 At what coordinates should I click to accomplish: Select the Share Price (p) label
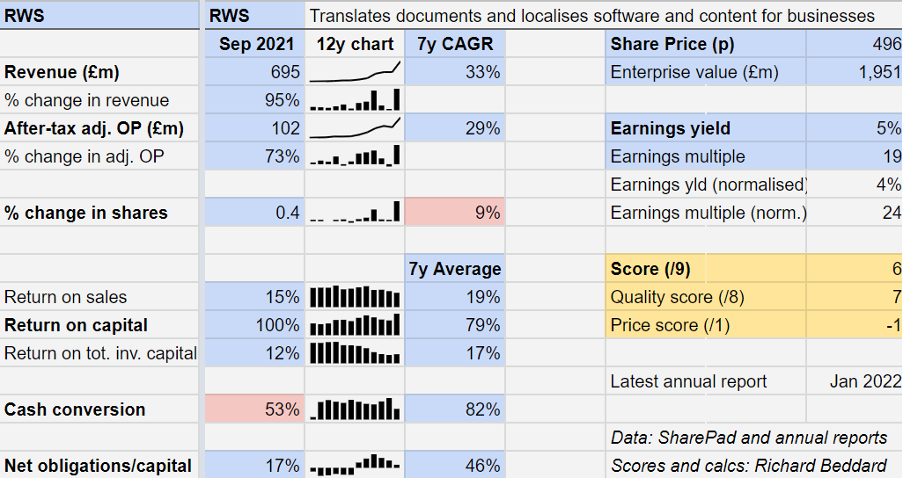pos(705,44)
